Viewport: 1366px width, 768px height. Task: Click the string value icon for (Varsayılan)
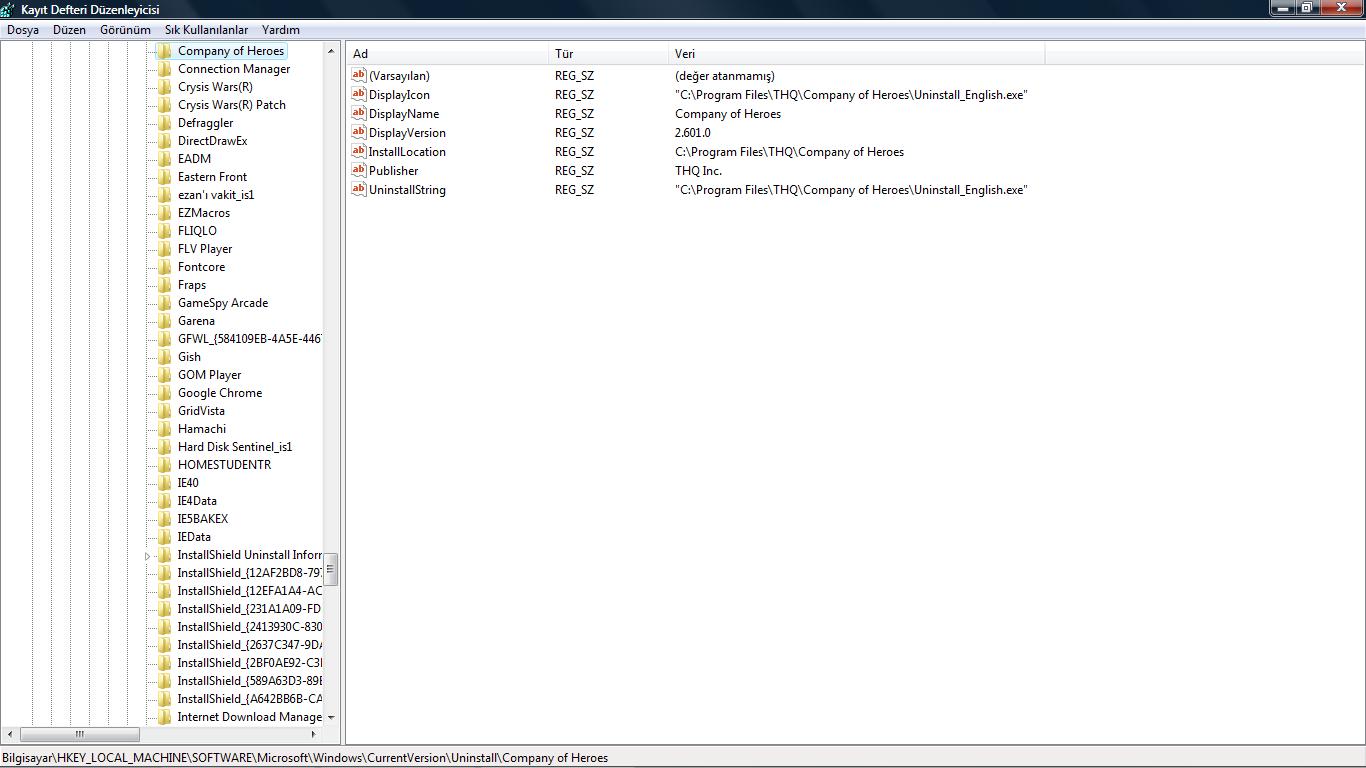[359, 75]
